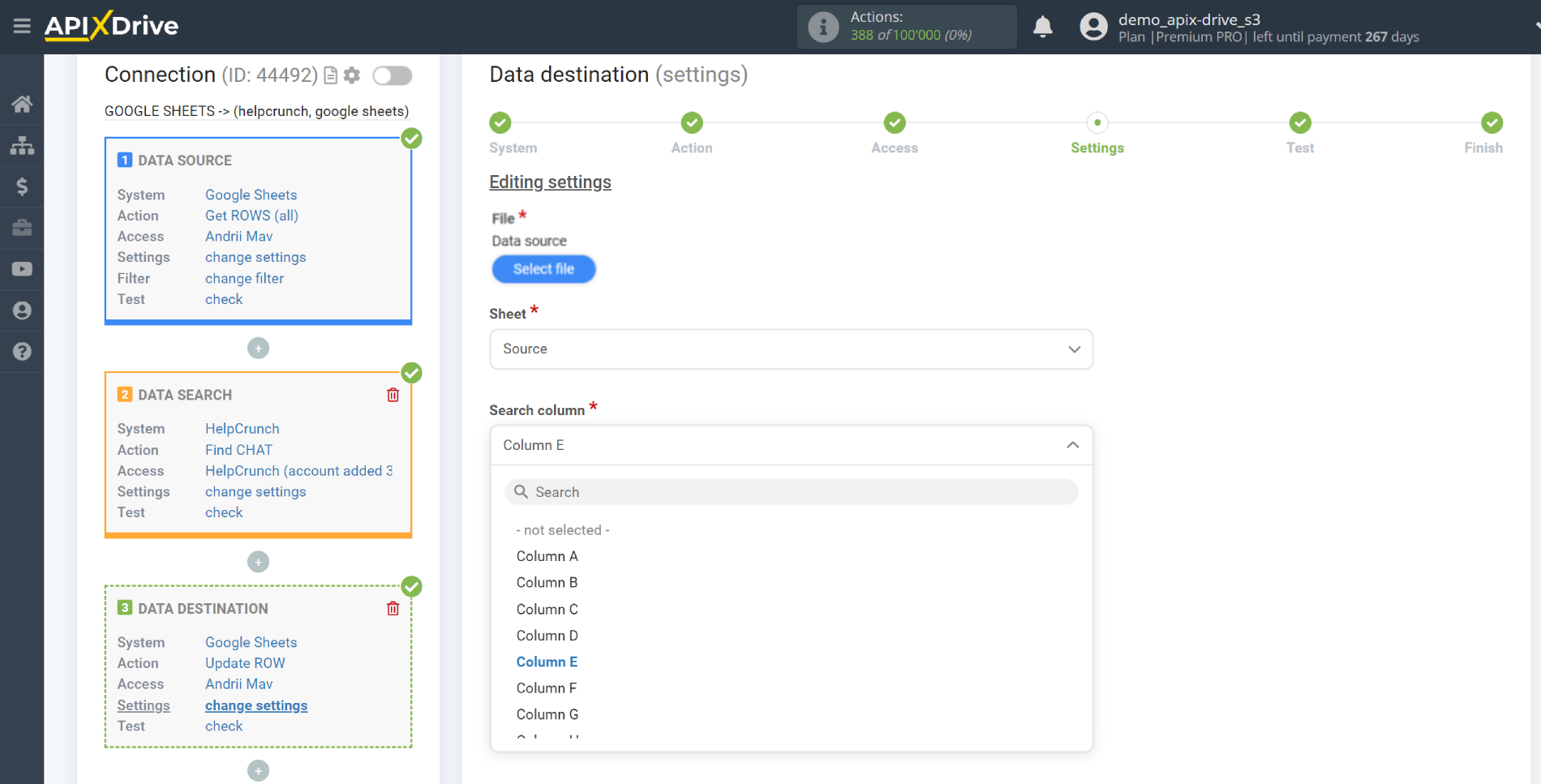Select Column B option
Viewport: 1541px width, 784px height.
547,582
